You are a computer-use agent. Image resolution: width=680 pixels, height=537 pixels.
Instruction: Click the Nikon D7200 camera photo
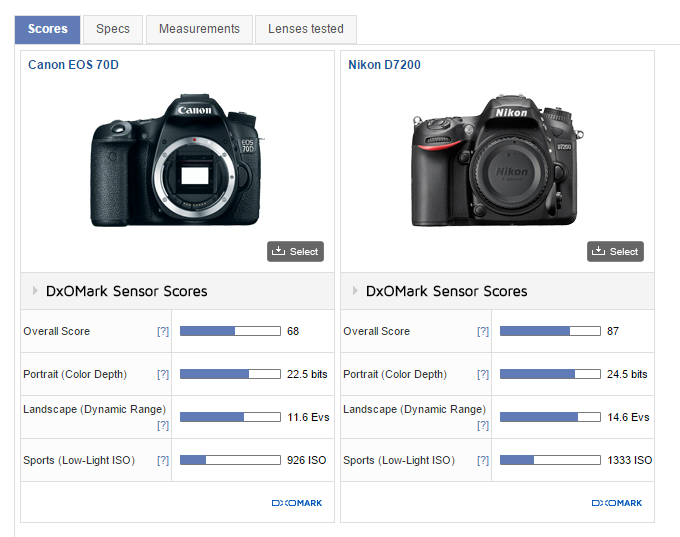pos(497,160)
